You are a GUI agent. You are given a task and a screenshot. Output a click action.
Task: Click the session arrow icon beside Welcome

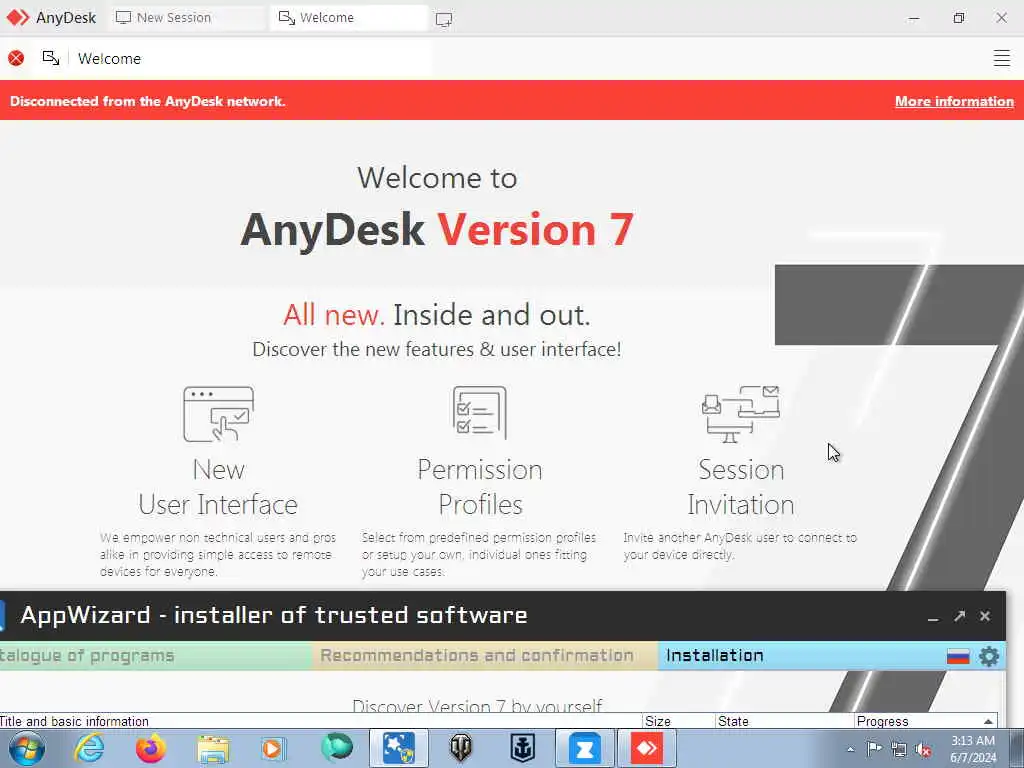(x=51, y=58)
